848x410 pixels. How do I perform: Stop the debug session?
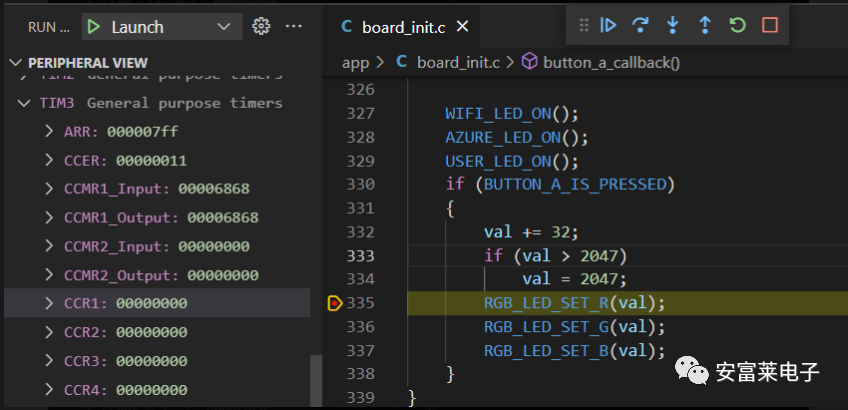click(770, 25)
